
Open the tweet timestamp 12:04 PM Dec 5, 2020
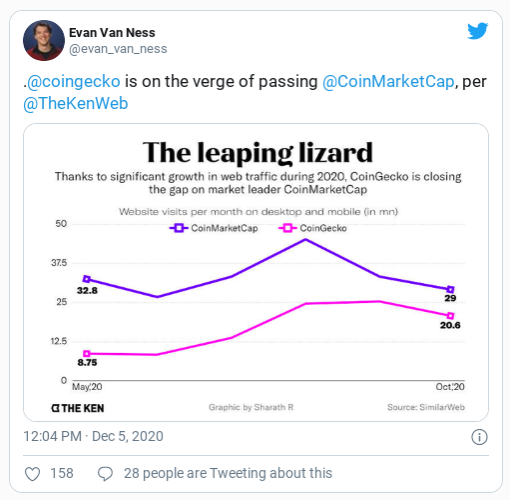[93, 436]
